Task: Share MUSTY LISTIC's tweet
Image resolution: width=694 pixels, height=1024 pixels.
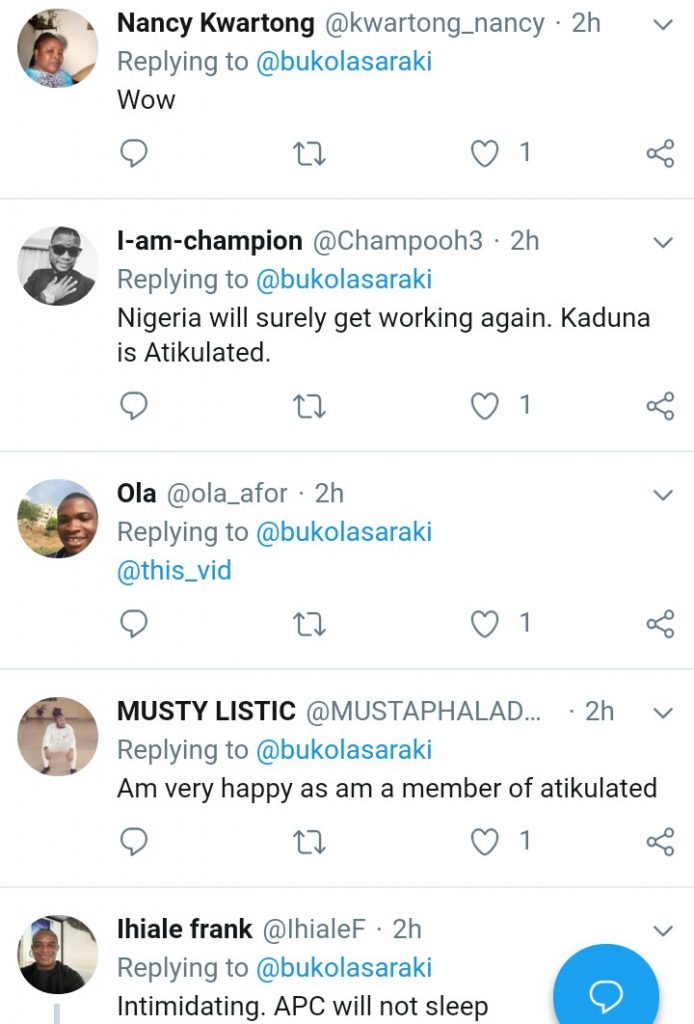Action: (x=660, y=842)
